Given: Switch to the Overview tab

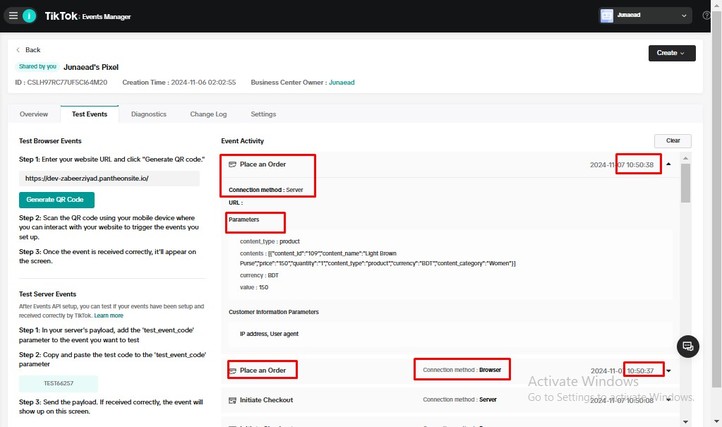Looking at the screenshot, I should [x=33, y=115].
